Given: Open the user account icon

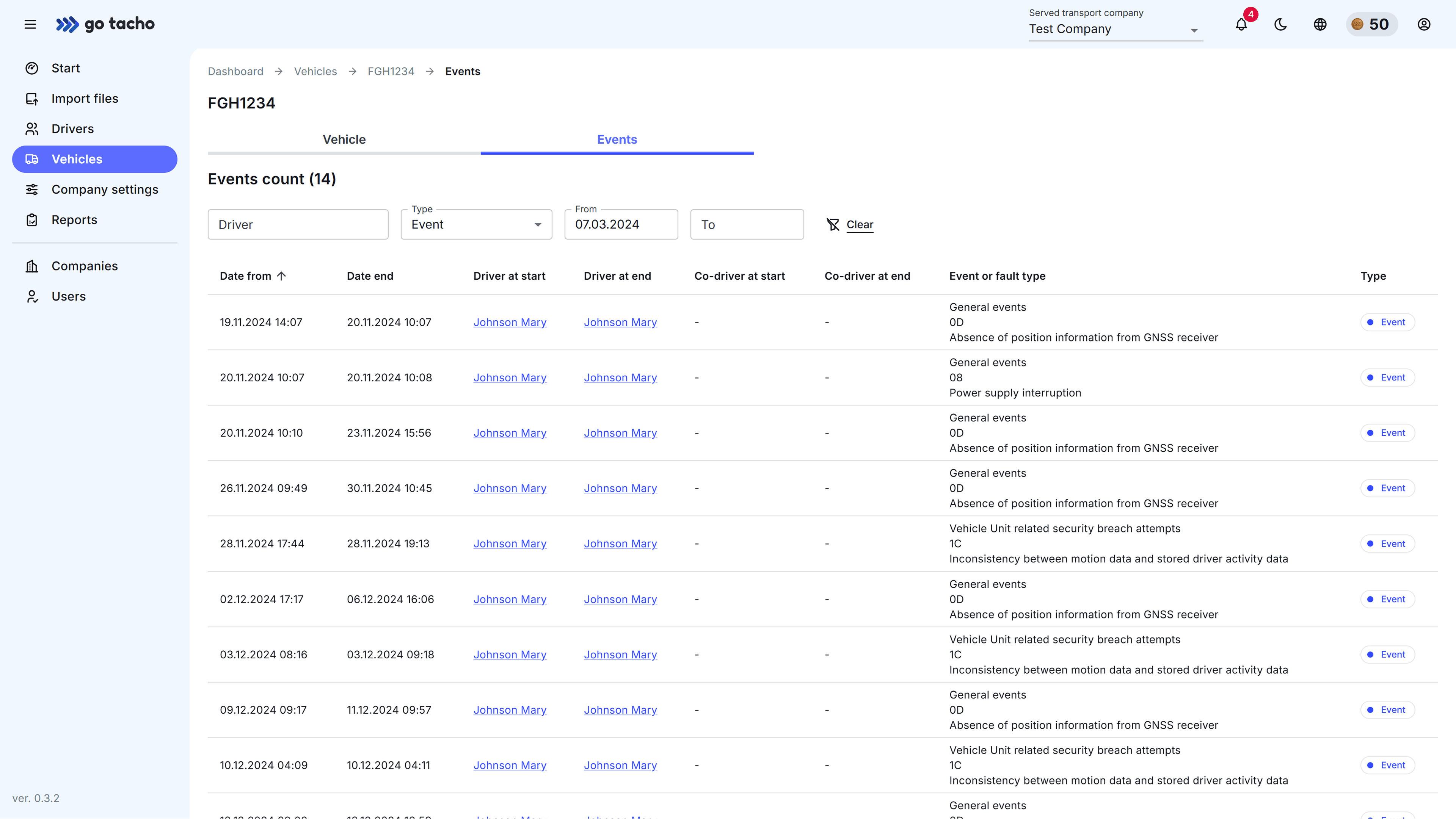Looking at the screenshot, I should tap(1424, 24).
